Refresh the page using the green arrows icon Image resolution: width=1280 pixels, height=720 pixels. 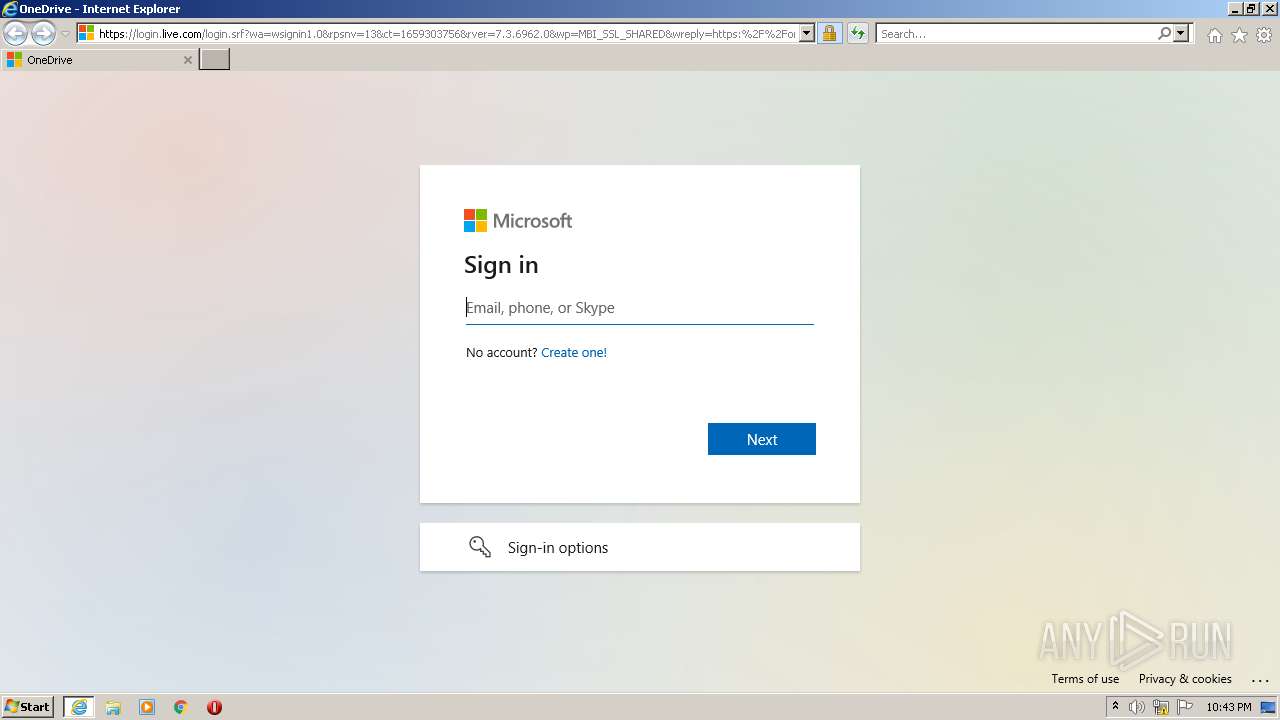858,33
